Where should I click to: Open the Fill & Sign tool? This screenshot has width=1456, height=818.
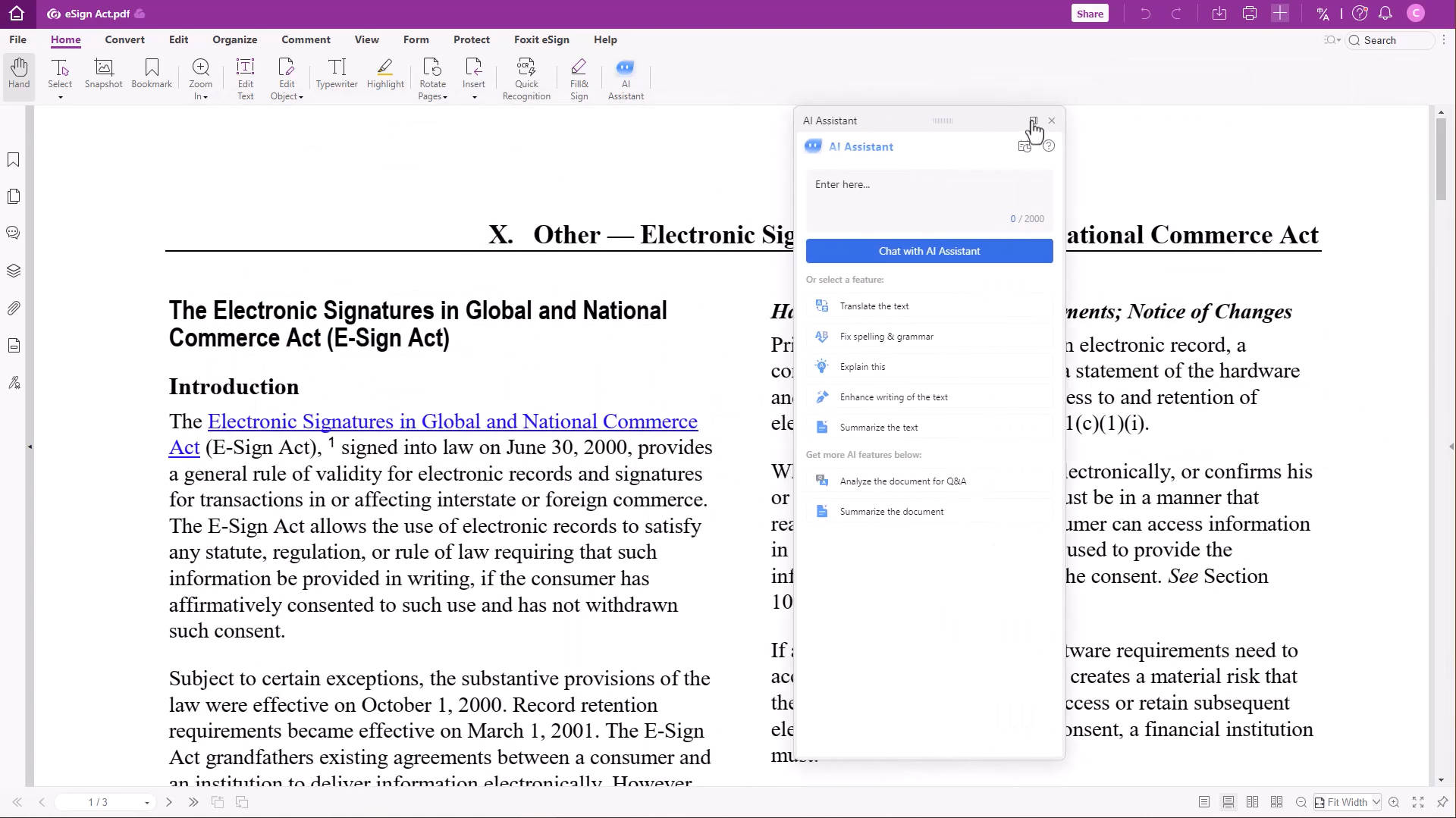579,79
